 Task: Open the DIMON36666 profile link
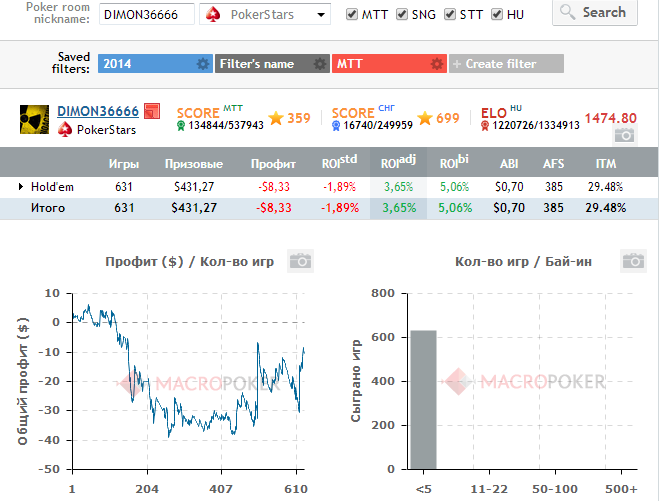pyautogui.click(x=98, y=111)
